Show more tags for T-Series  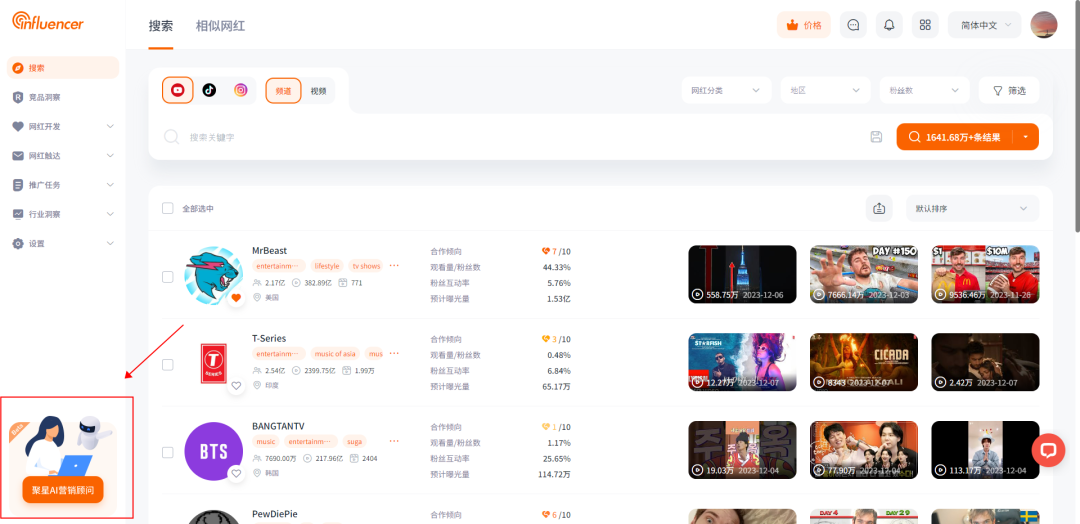[394, 353]
